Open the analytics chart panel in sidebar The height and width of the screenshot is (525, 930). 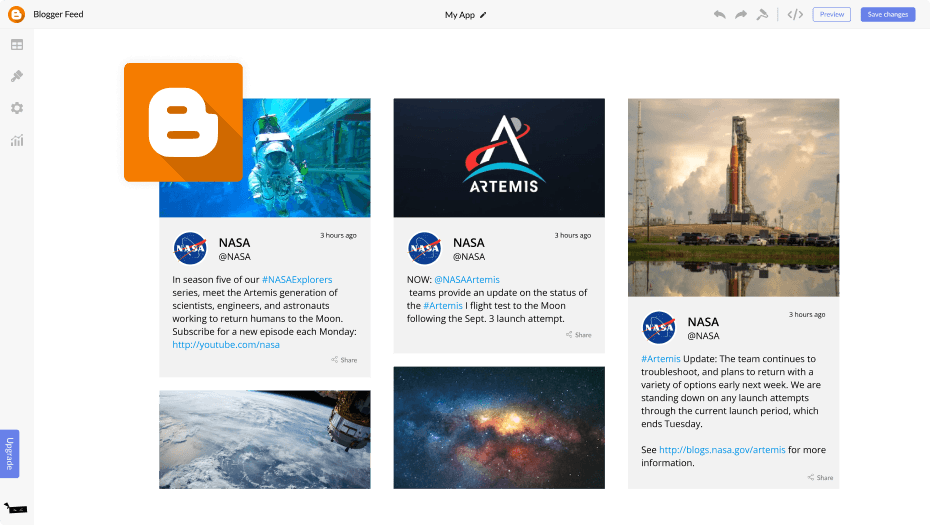tap(17, 140)
